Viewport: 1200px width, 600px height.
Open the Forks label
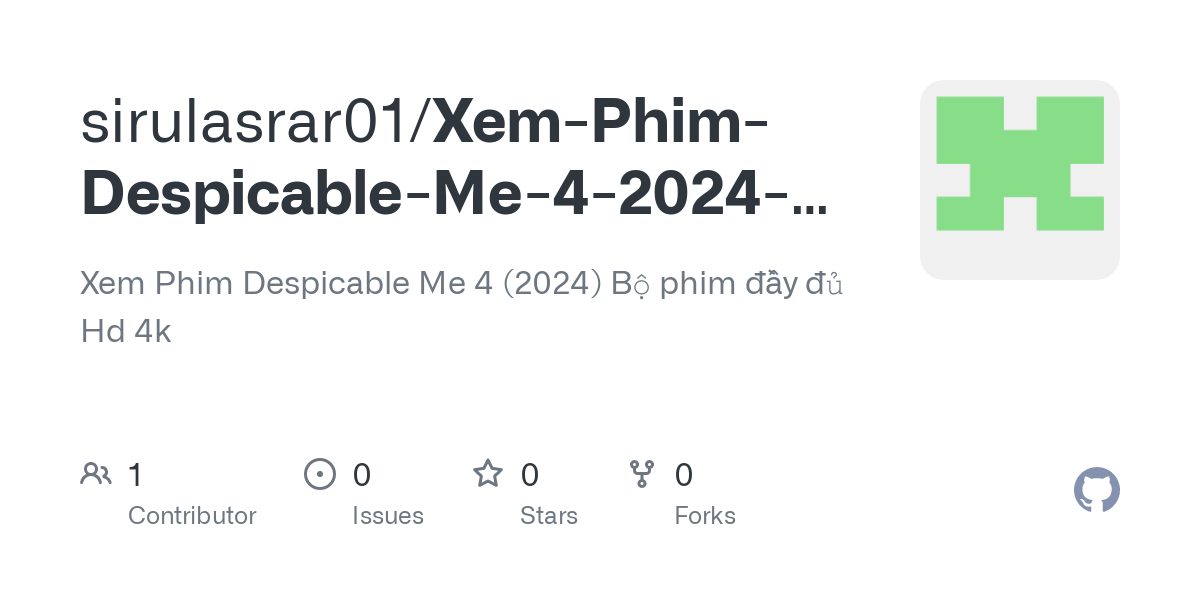(x=705, y=516)
